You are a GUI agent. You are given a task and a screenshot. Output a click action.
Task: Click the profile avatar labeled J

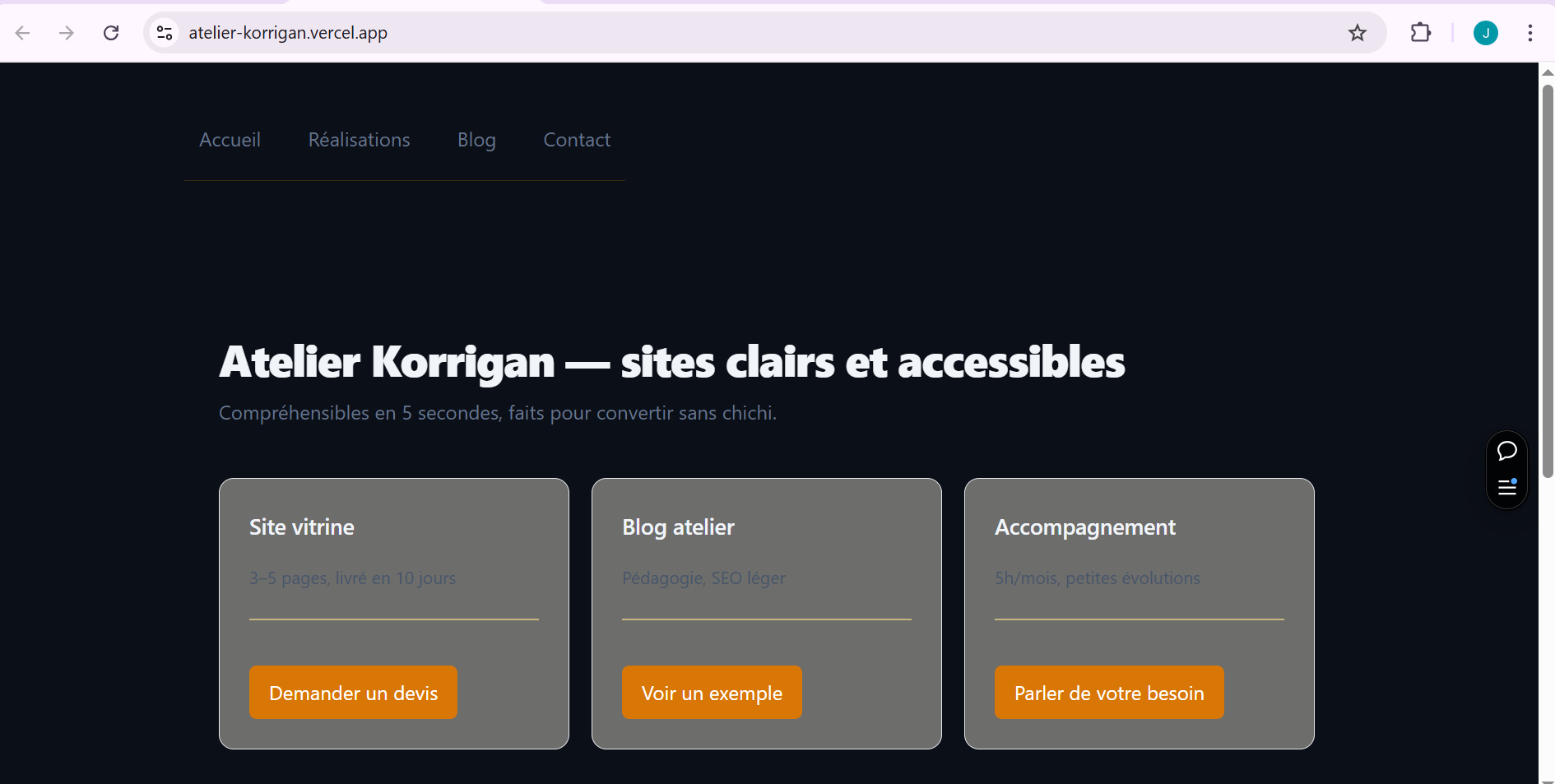[1486, 33]
